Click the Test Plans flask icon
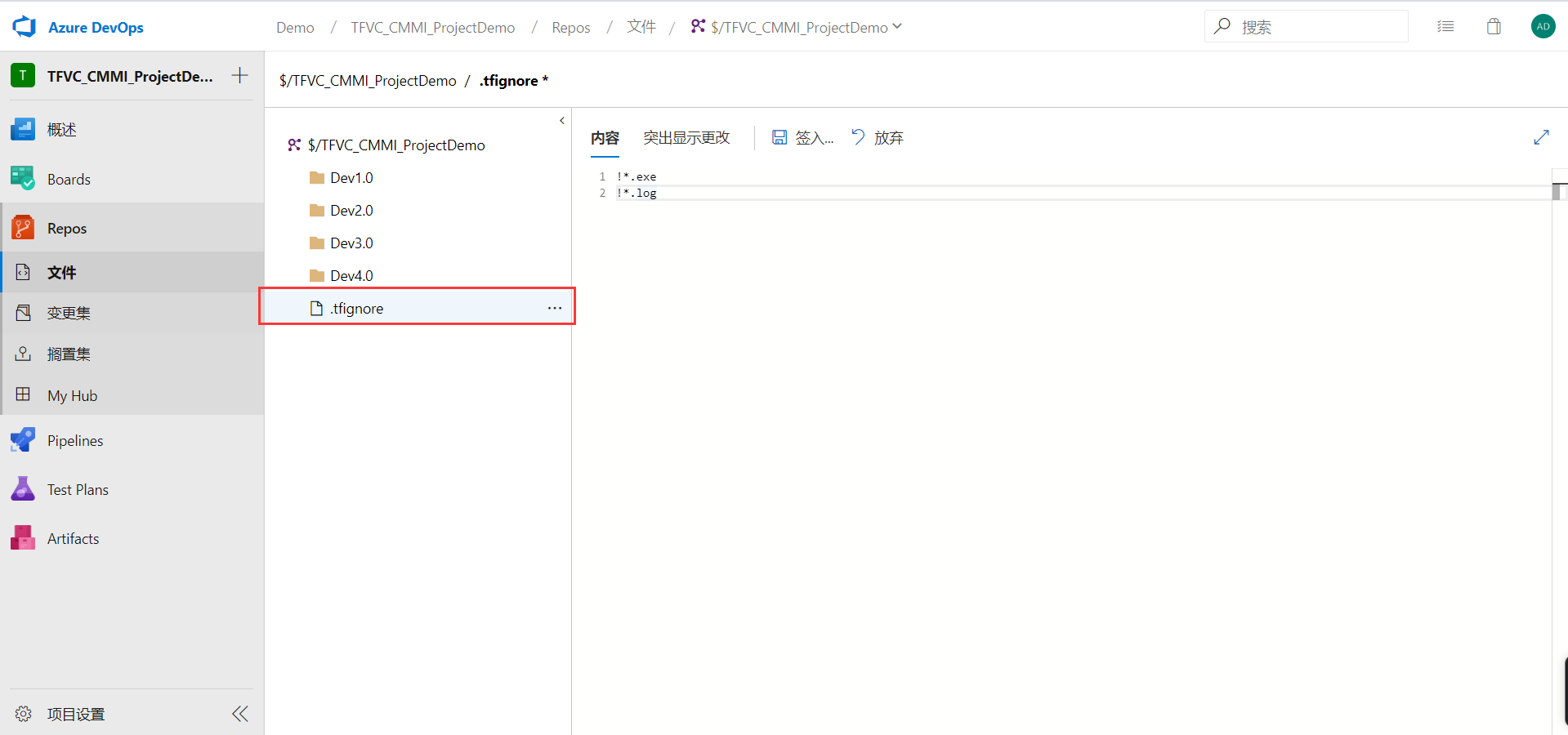The width and height of the screenshot is (1568, 735). (x=23, y=489)
